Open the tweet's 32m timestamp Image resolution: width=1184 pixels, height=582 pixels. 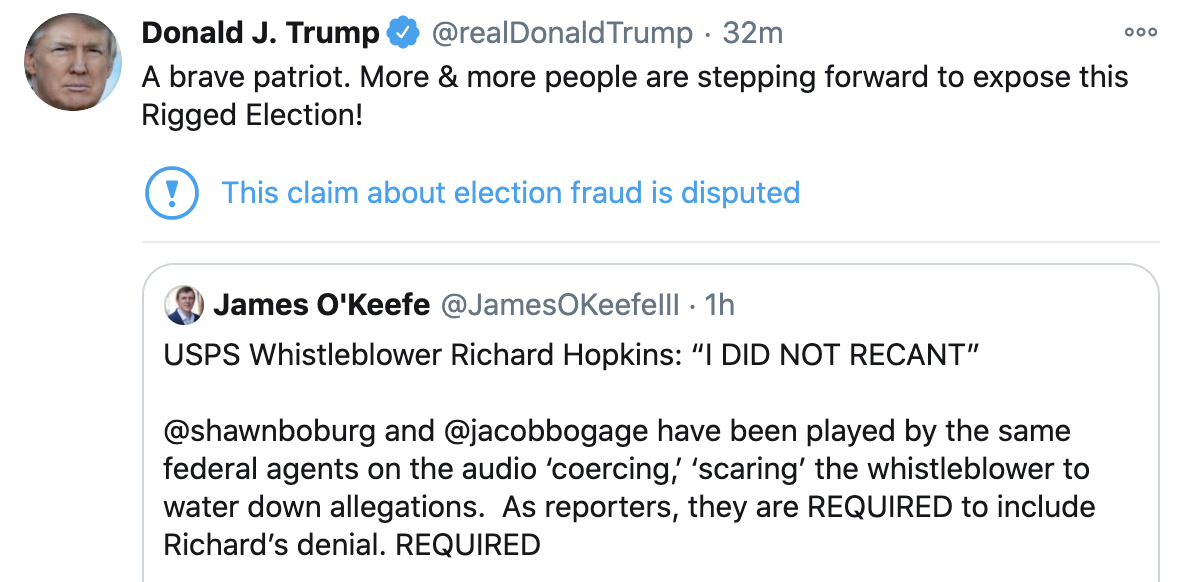click(752, 33)
